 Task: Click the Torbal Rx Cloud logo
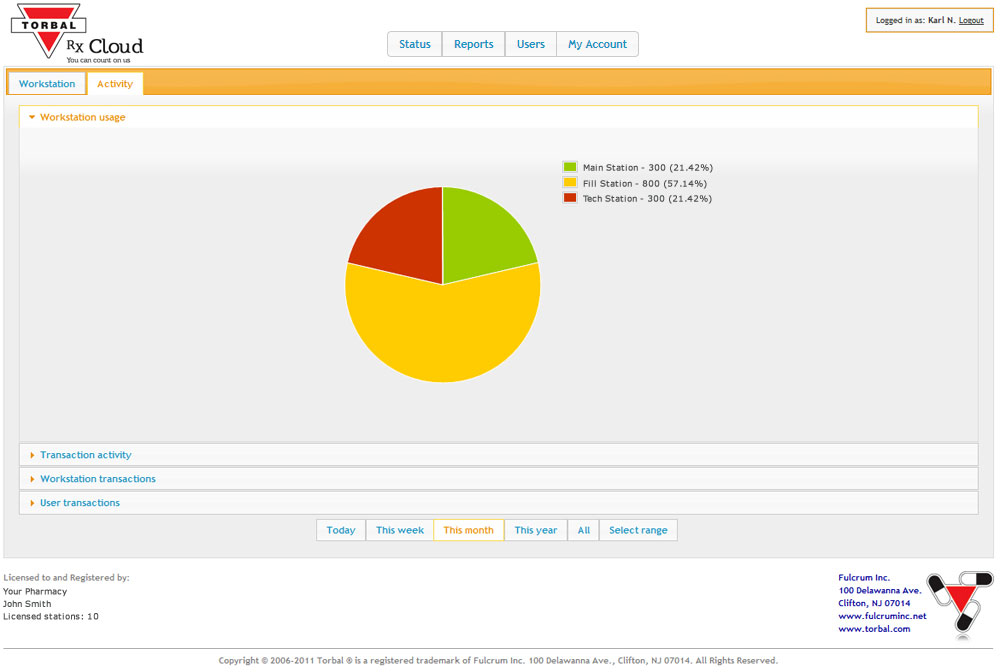[77, 33]
